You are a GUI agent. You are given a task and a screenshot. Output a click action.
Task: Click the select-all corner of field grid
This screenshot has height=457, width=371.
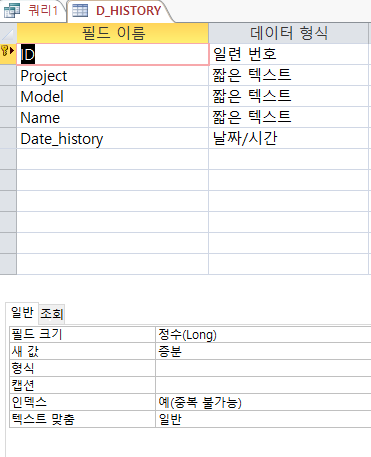(8, 33)
